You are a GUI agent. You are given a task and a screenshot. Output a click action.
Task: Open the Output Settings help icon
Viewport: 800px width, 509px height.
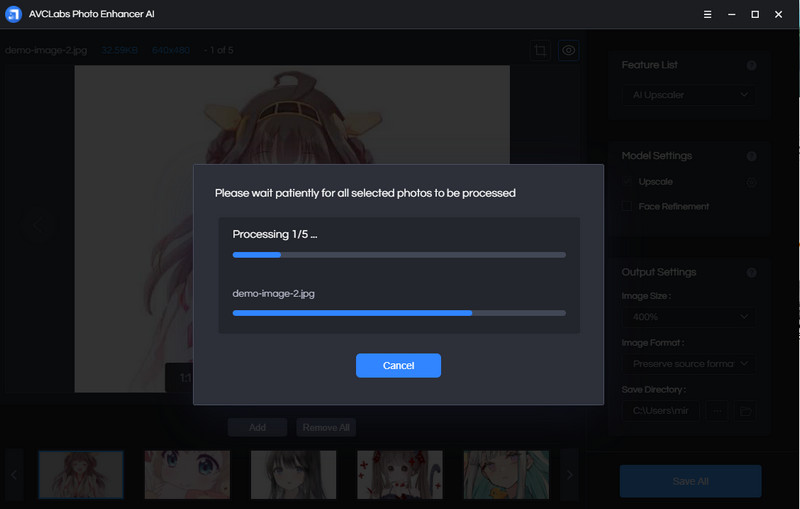751,272
